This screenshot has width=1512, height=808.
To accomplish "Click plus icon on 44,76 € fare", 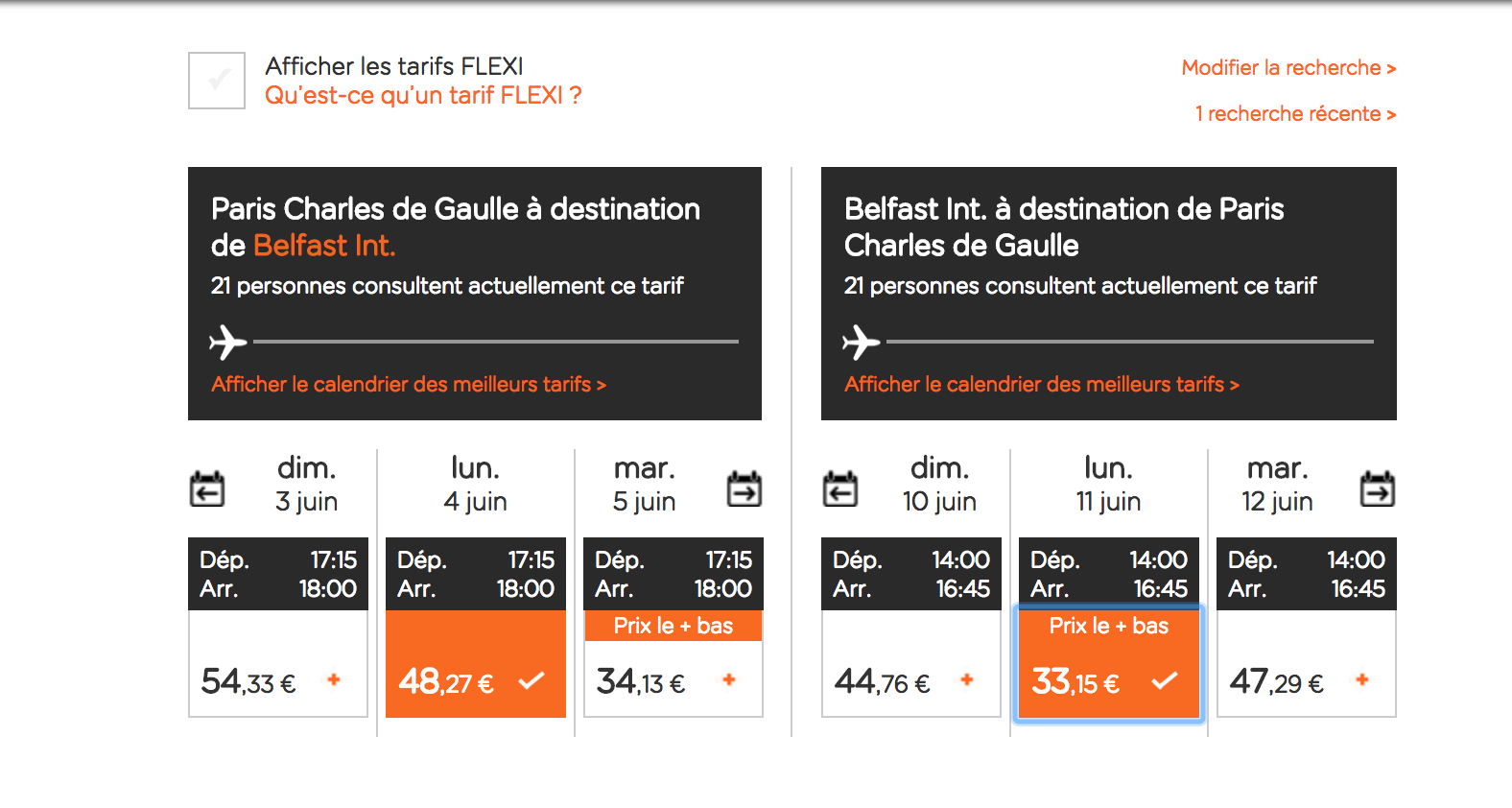I will pyautogui.click(x=967, y=680).
